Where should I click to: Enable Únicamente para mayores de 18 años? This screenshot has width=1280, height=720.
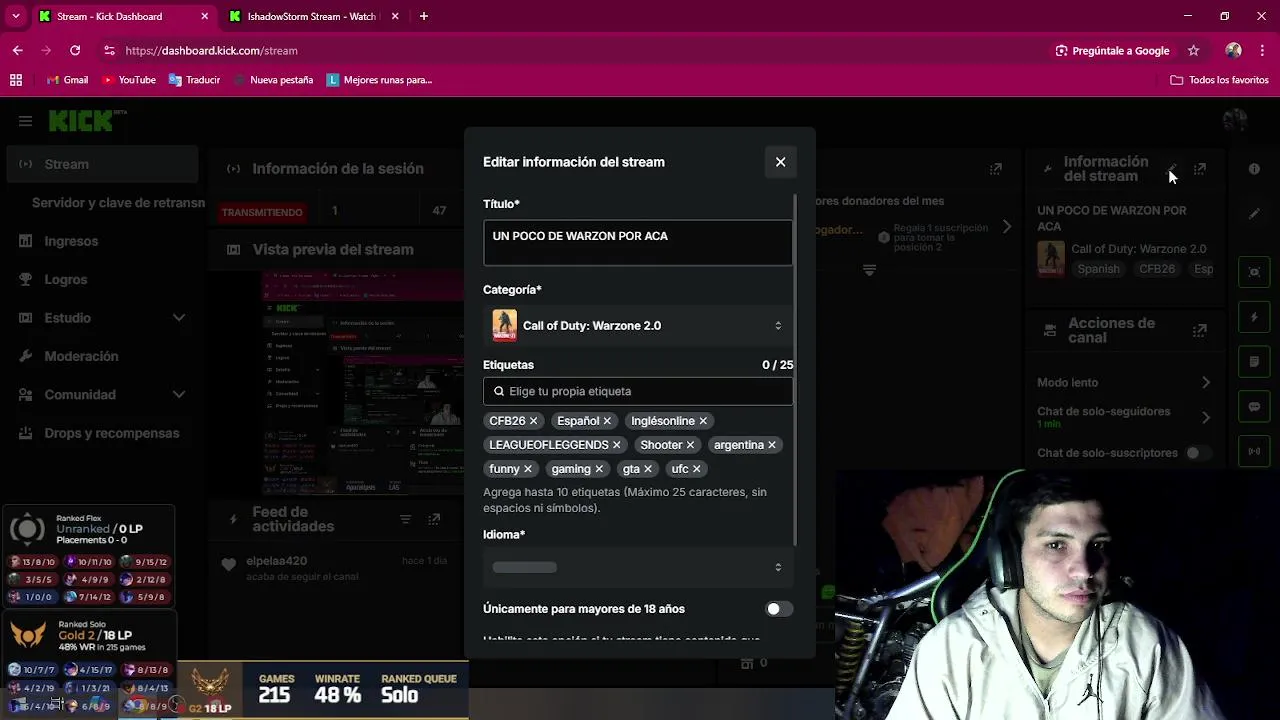[x=779, y=609]
